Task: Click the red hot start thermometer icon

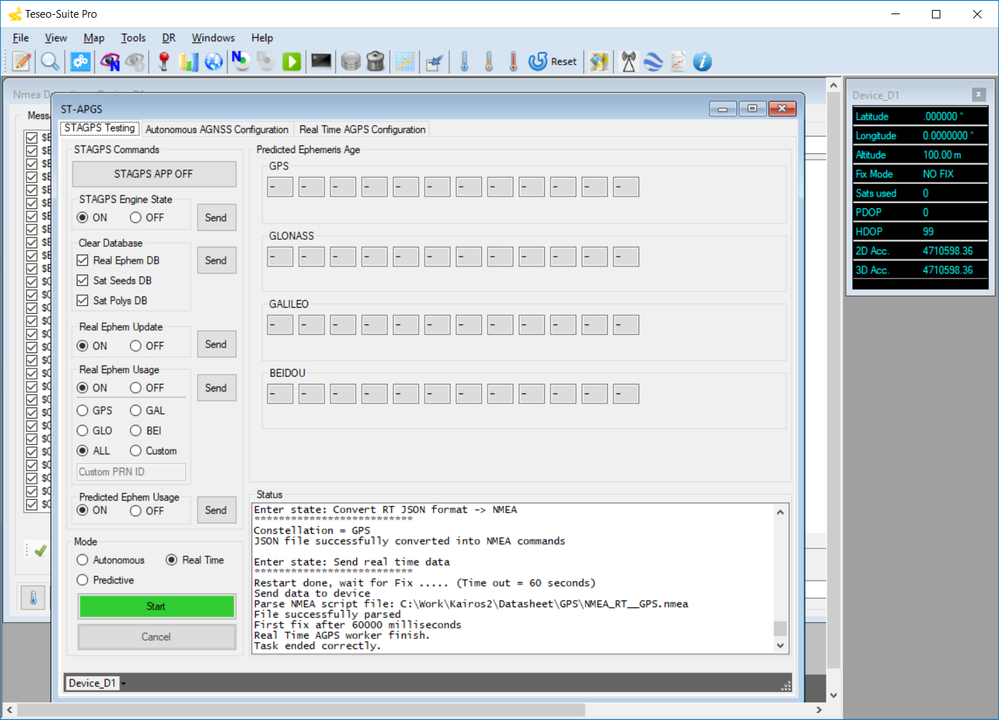Action: [x=513, y=61]
